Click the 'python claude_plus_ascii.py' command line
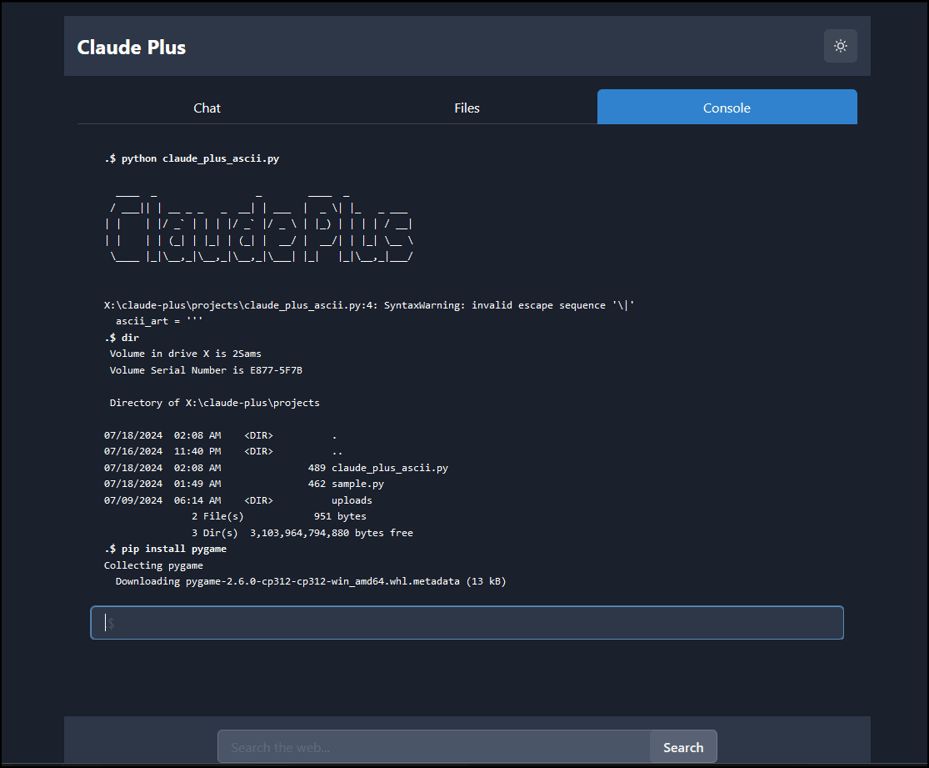This screenshot has width=929, height=768. click(x=192, y=159)
